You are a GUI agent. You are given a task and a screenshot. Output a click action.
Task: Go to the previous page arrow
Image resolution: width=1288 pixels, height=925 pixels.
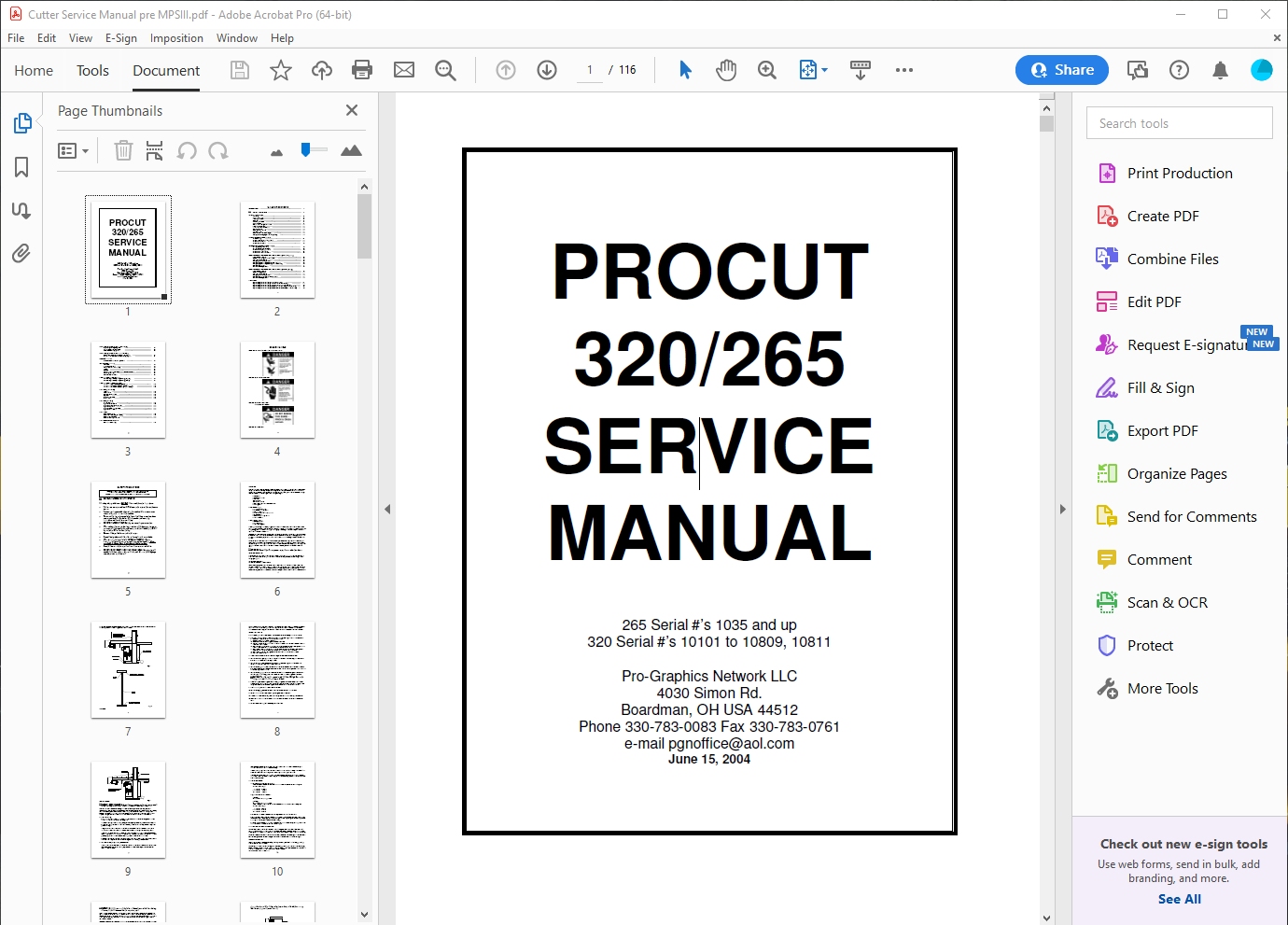506,70
